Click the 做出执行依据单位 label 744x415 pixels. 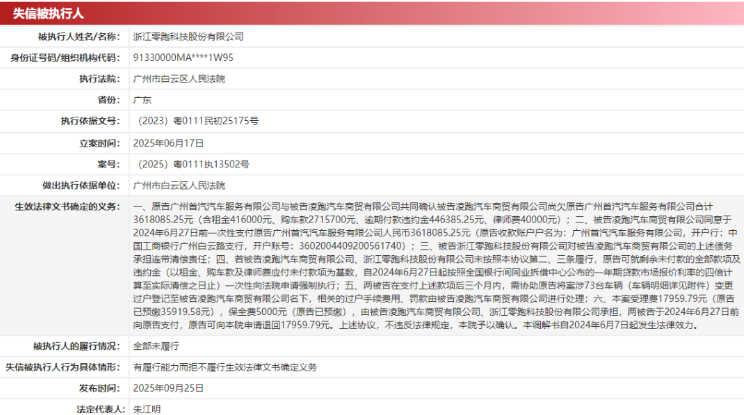coord(81,185)
